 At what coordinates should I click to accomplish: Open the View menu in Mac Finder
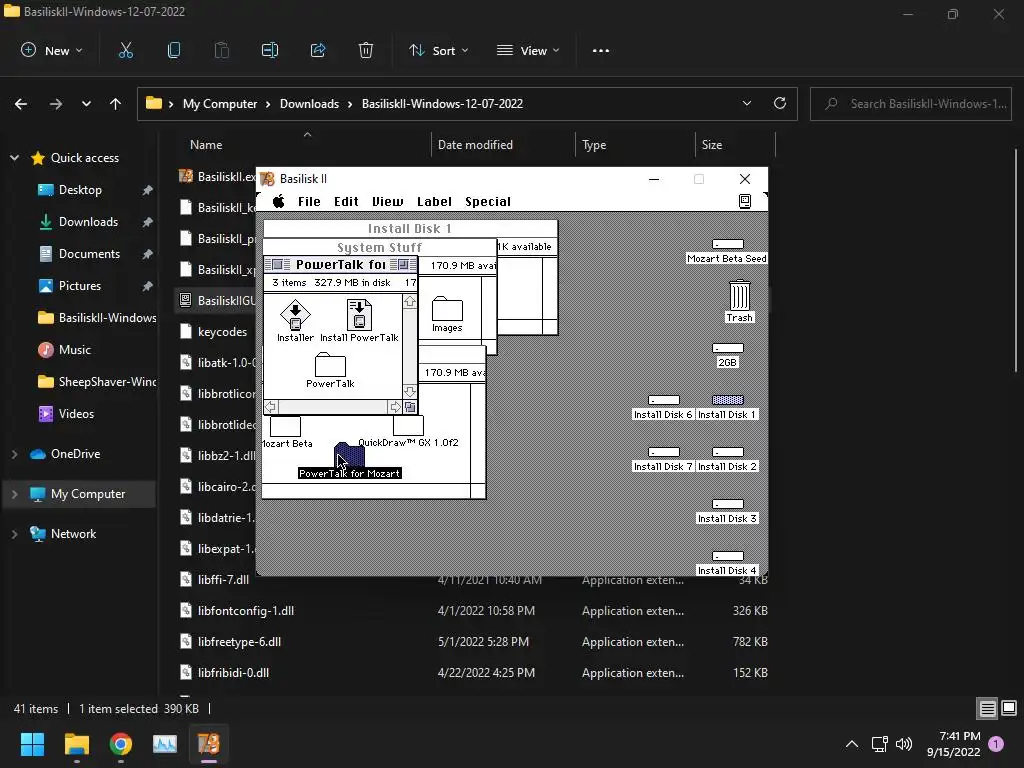(x=387, y=201)
